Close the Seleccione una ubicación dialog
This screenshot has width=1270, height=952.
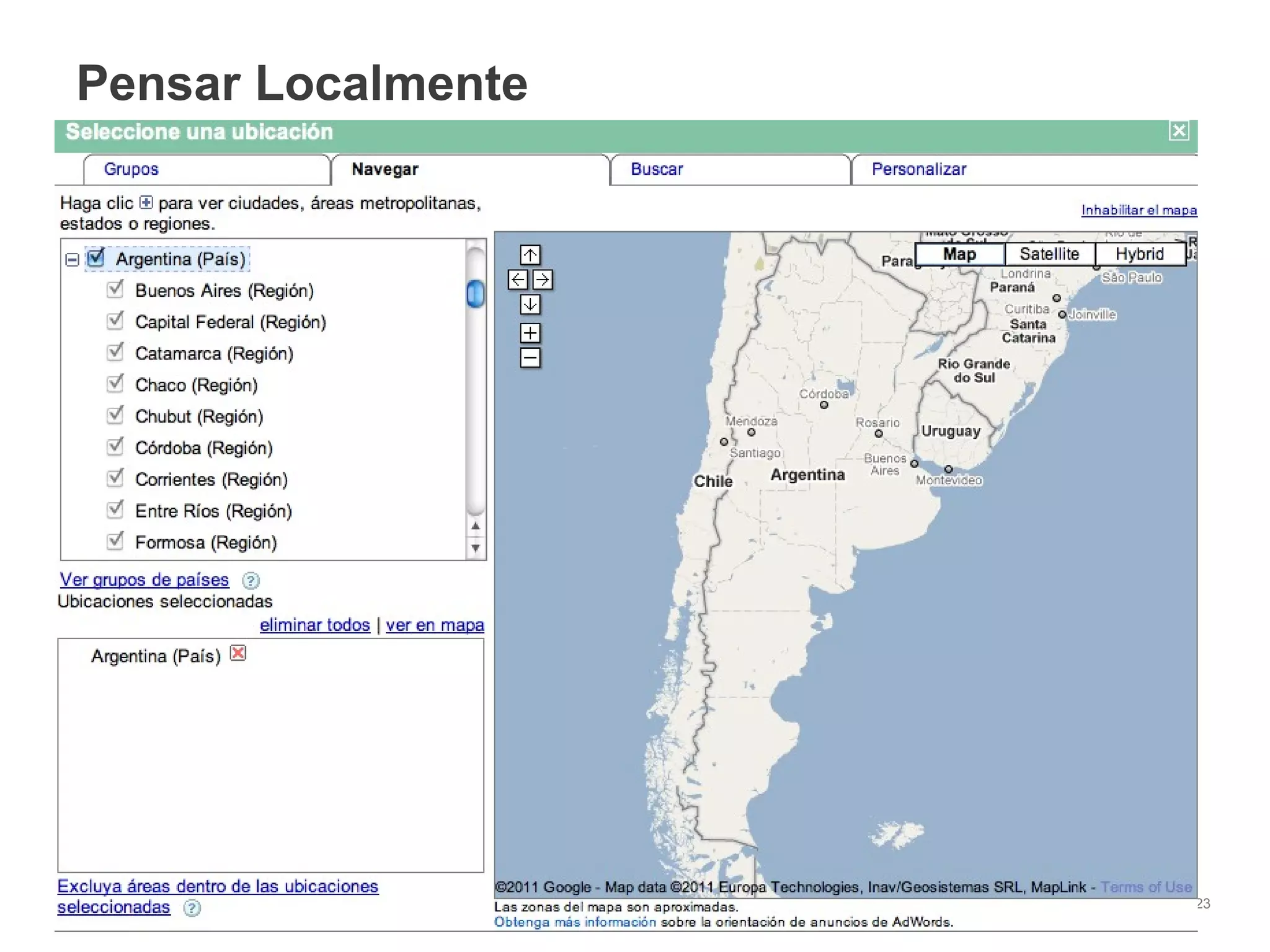tap(1179, 131)
